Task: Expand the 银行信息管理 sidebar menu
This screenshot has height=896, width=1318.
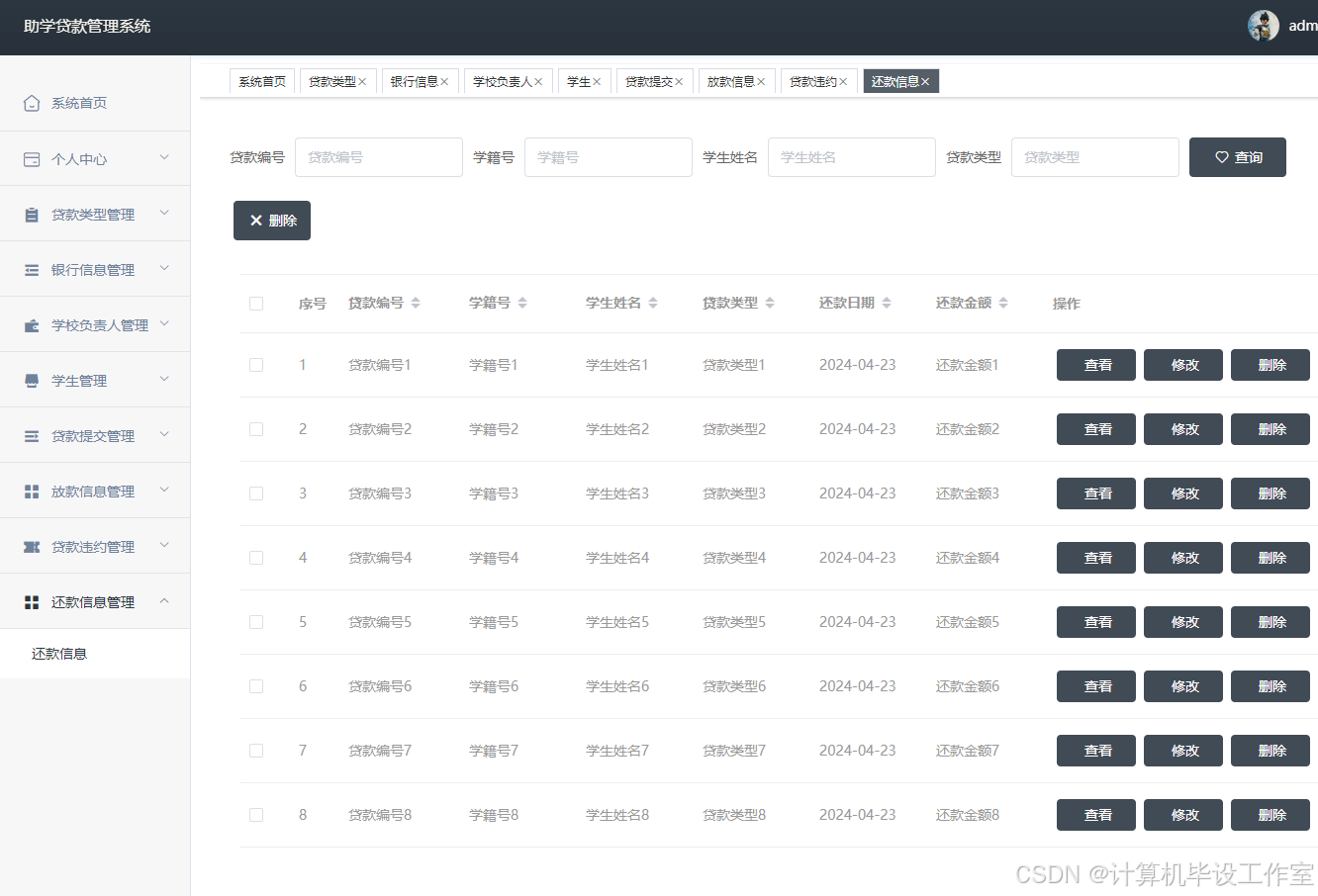Action: coord(164,268)
